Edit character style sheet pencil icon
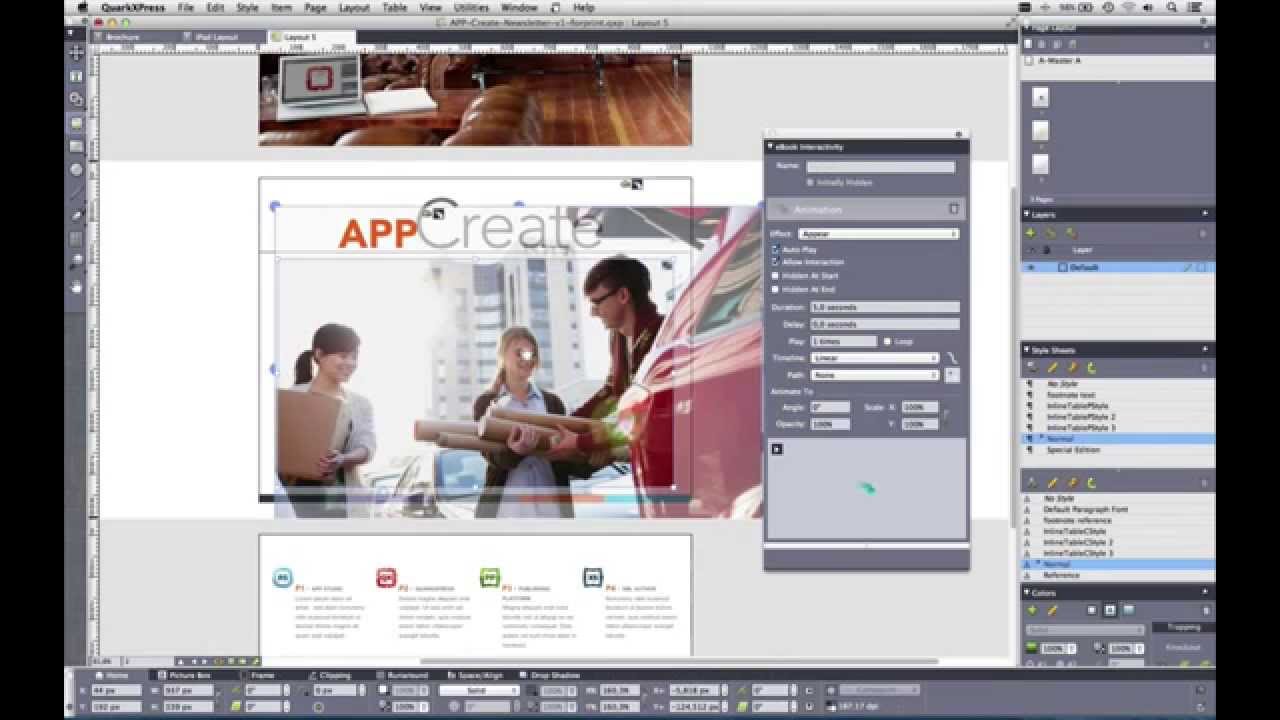Image resolution: width=1280 pixels, height=720 pixels. click(1053, 482)
